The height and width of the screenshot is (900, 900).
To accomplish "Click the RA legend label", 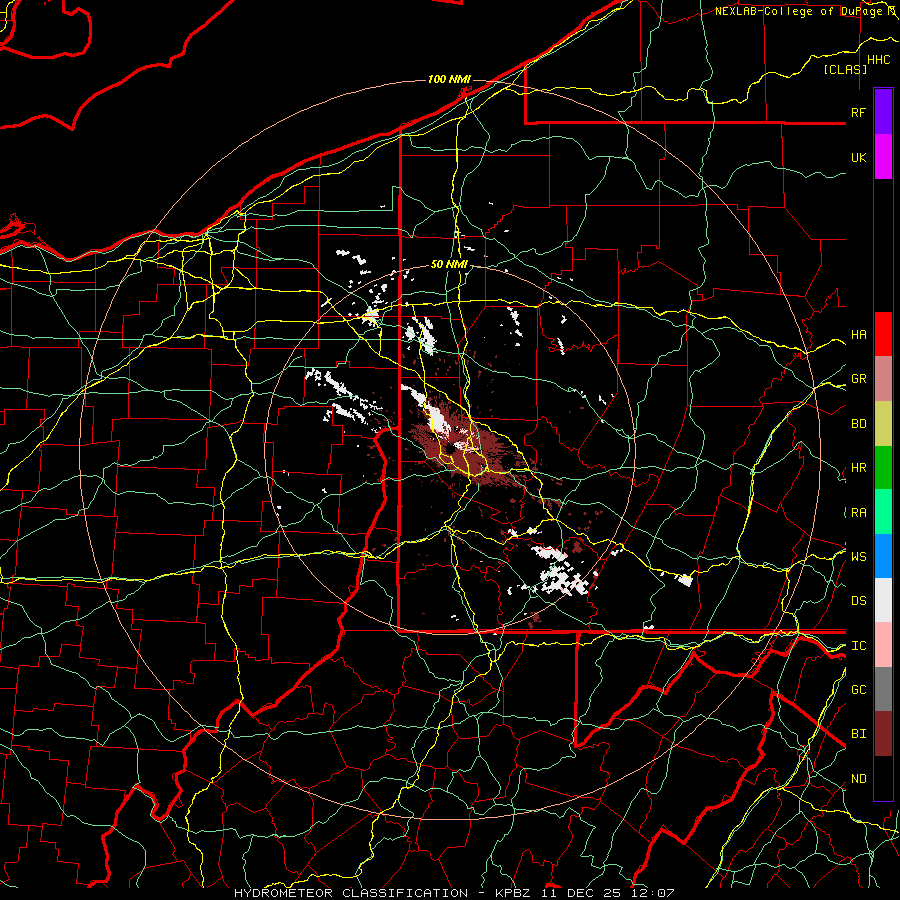I will point(858,513).
